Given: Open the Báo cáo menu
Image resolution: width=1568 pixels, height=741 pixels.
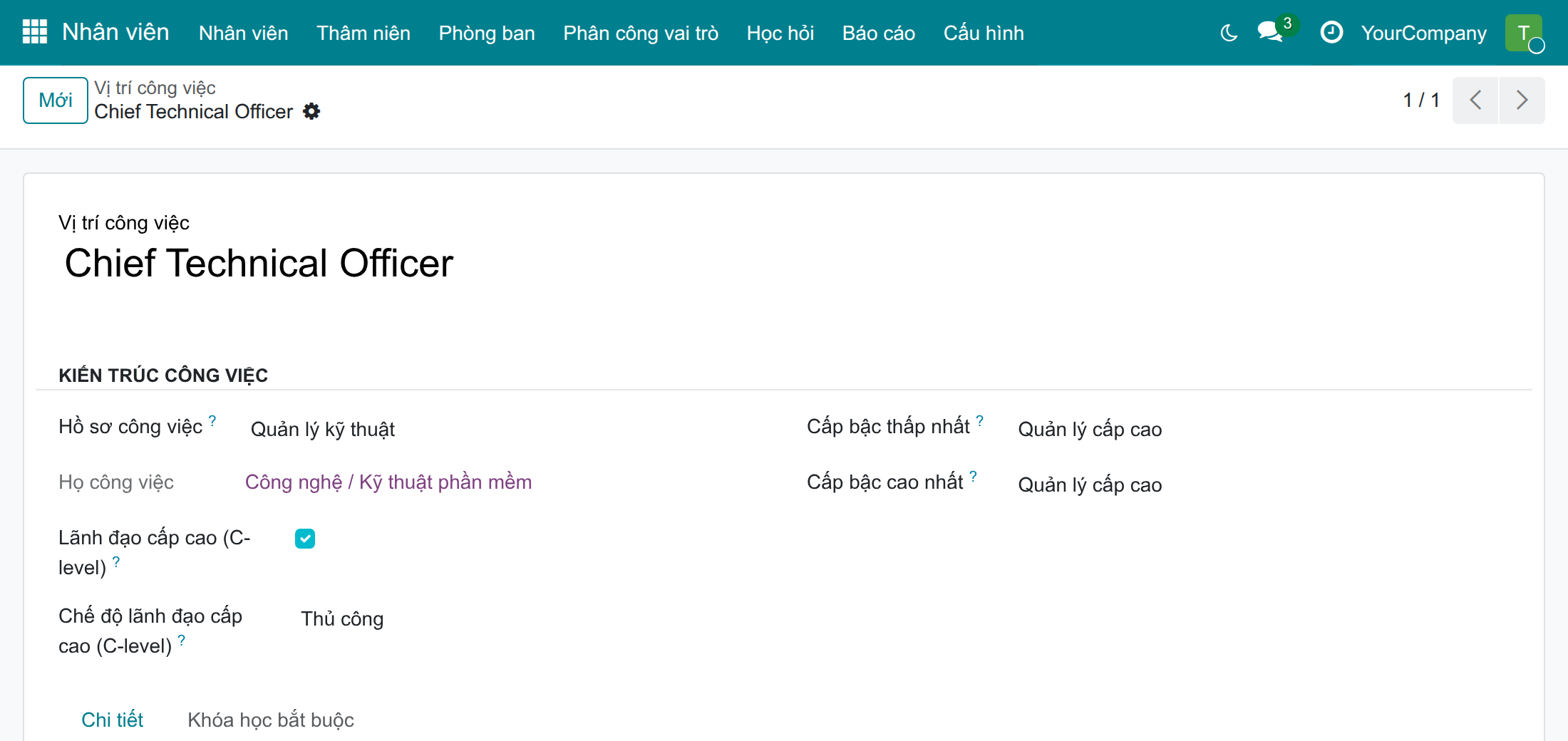Looking at the screenshot, I should pyautogui.click(x=878, y=33).
